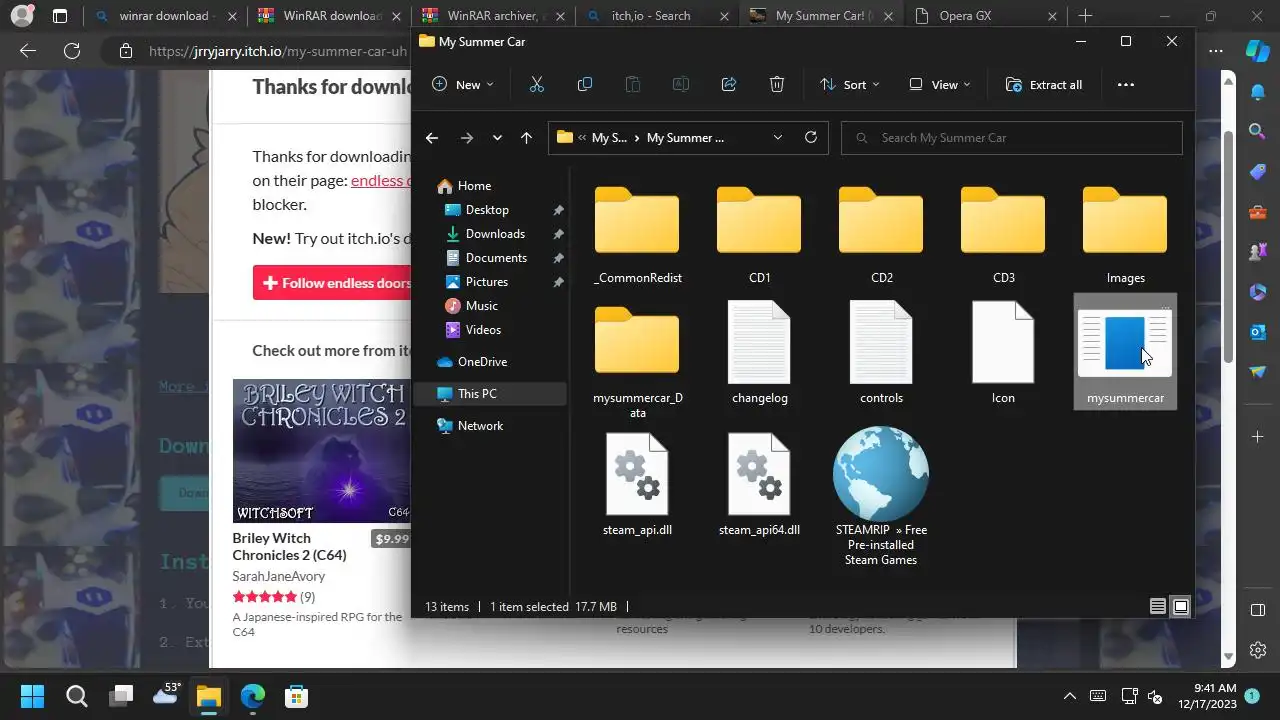Open the Edge sidebar Search icon
The image size is (1280, 720).
point(1258,131)
